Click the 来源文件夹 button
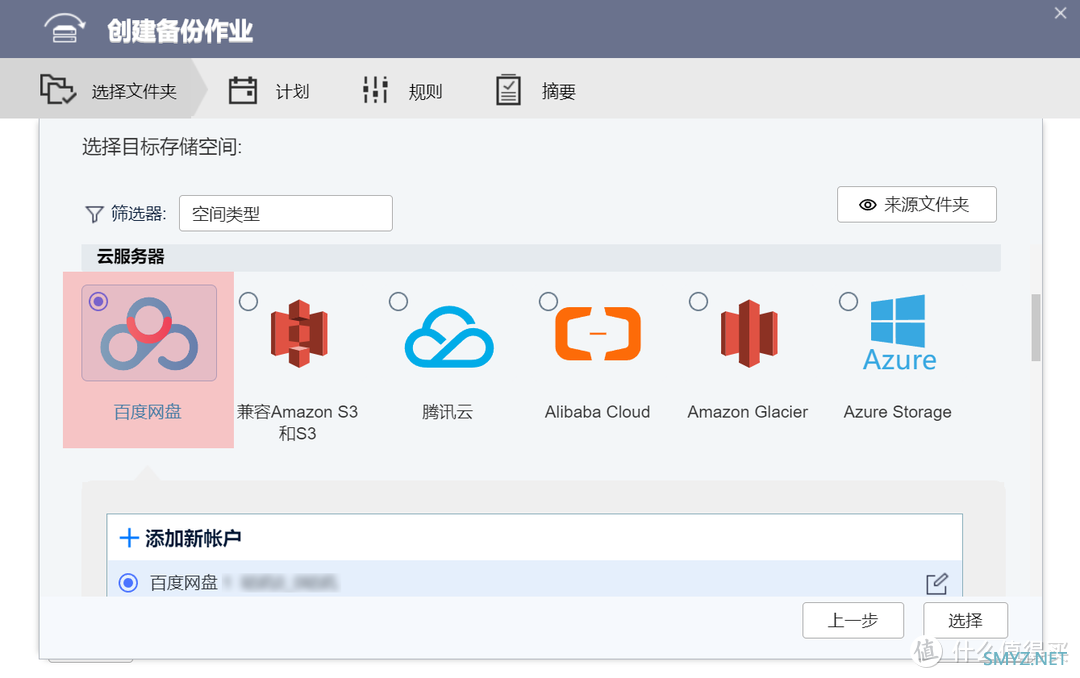This screenshot has height=678, width=1080. point(916,205)
